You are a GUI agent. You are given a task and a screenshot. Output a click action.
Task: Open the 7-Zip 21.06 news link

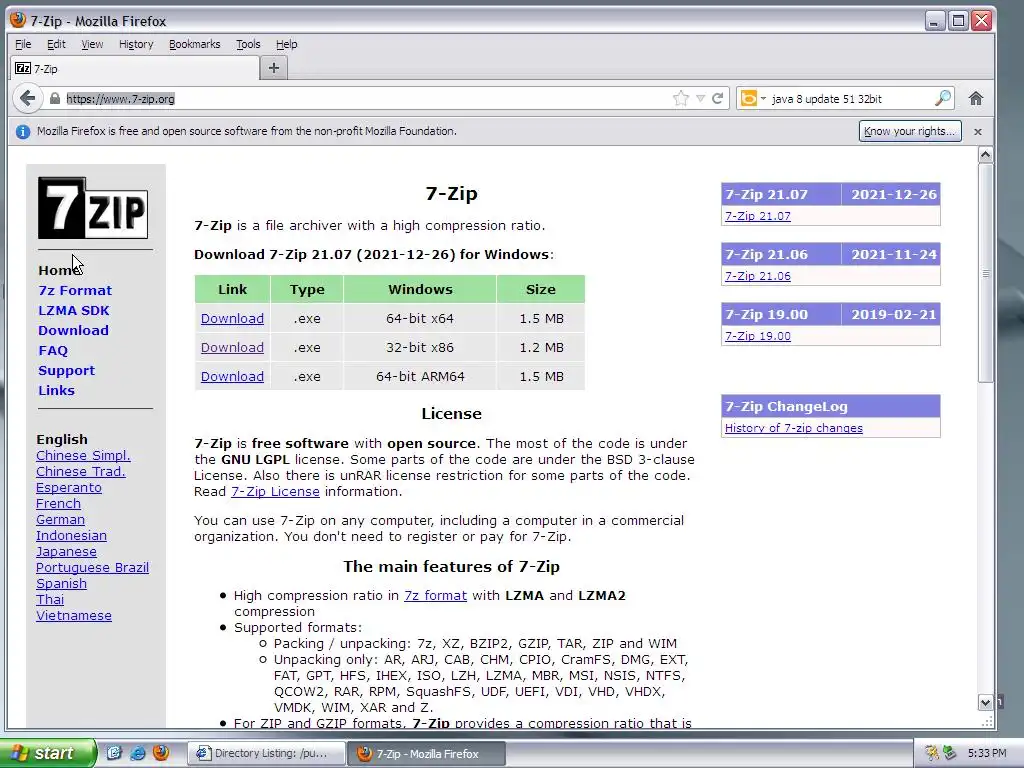pos(758,276)
